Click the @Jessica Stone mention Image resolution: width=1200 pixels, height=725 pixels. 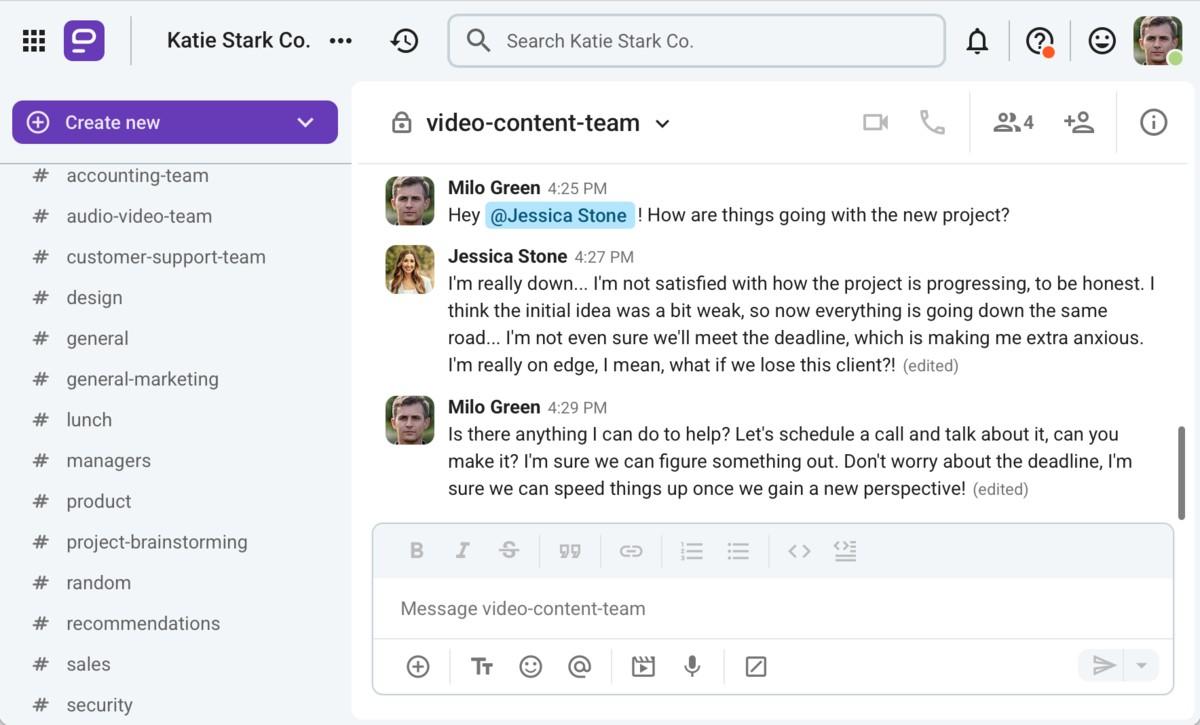[559, 215]
